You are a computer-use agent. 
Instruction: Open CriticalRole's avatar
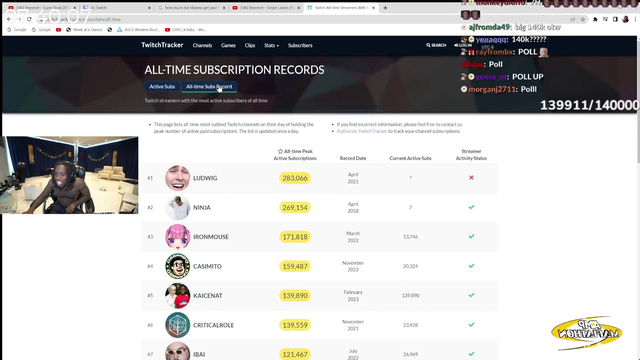pyautogui.click(x=178, y=325)
